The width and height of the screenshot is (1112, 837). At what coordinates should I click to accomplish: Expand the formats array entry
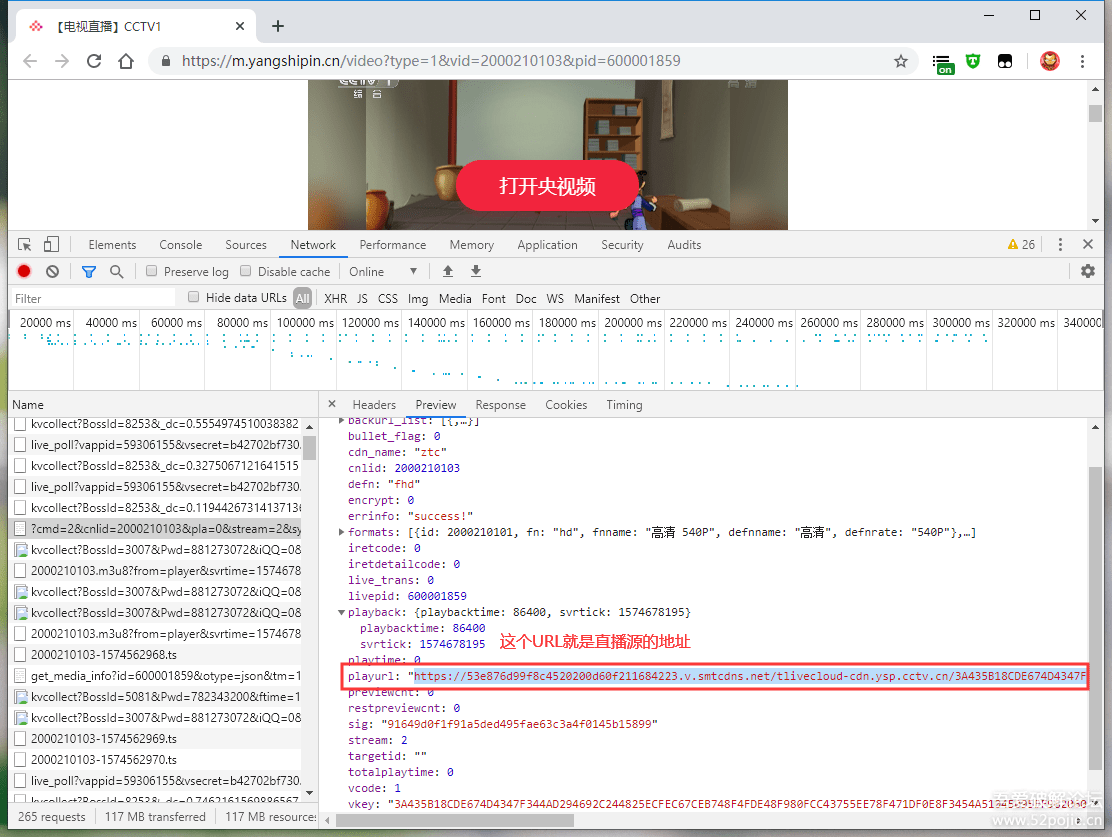[342, 532]
